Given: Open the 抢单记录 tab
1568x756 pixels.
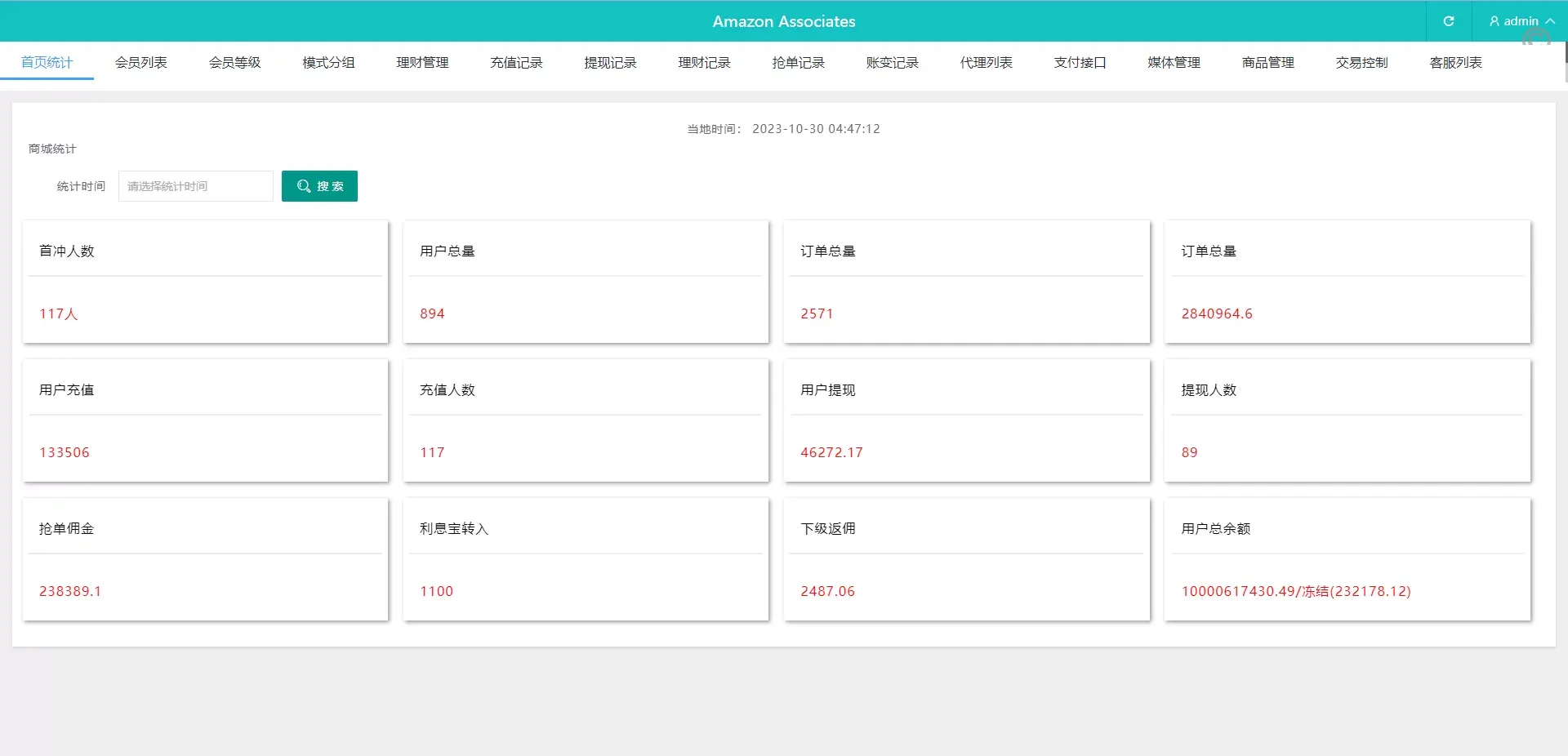Looking at the screenshot, I should pos(799,63).
